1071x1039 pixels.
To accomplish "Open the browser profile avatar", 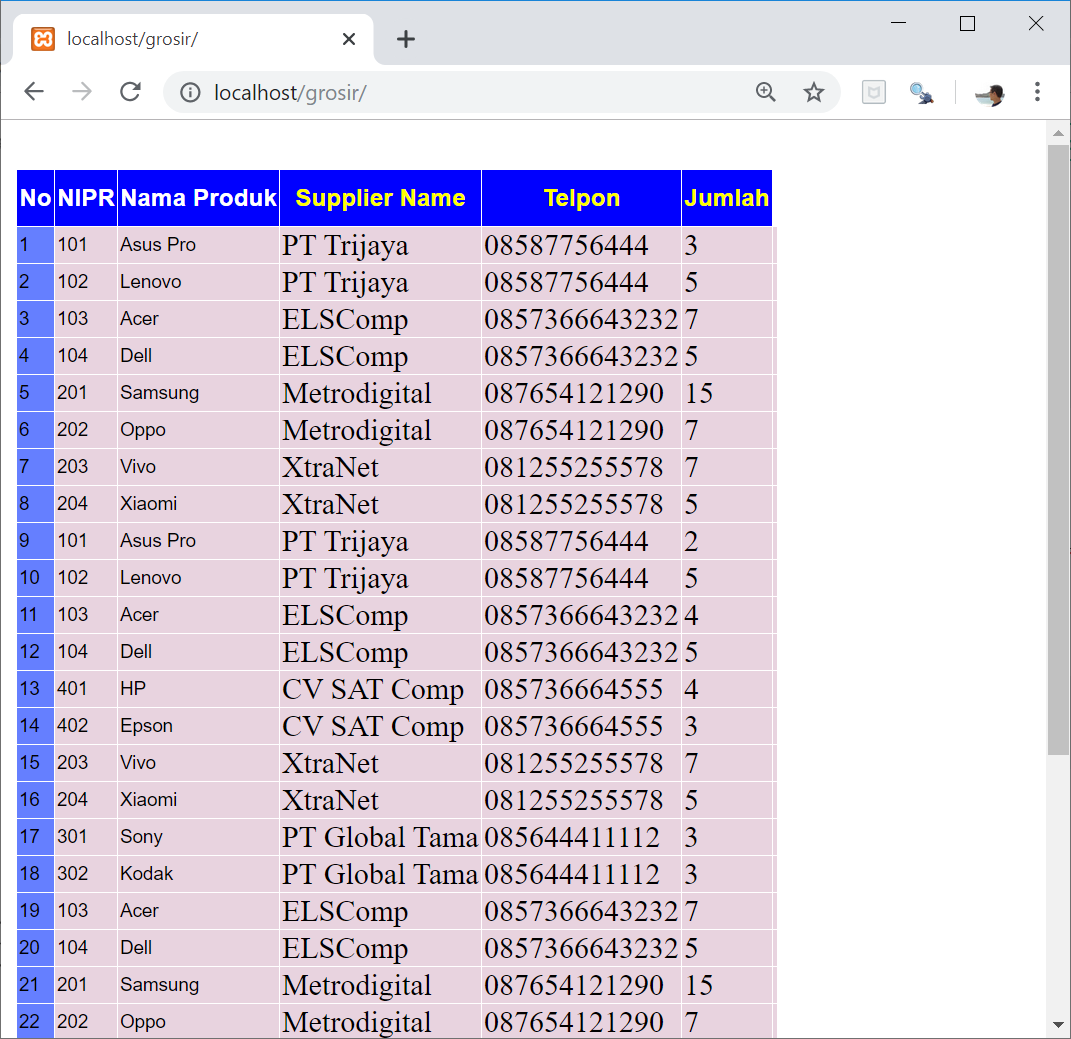I will [x=988, y=92].
